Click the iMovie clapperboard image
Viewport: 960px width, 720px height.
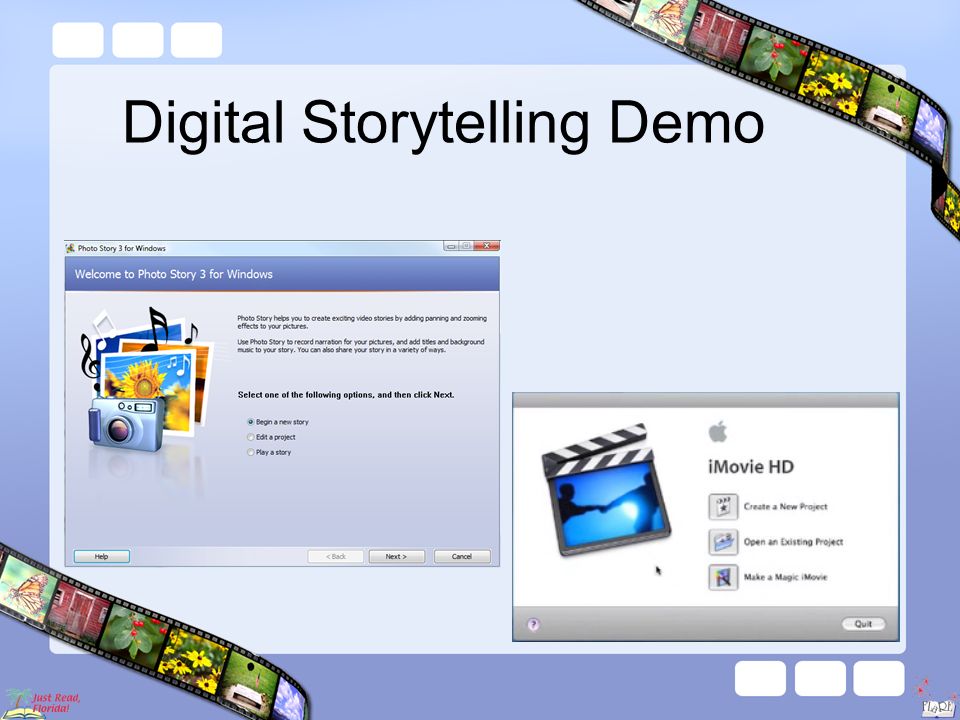[607, 490]
